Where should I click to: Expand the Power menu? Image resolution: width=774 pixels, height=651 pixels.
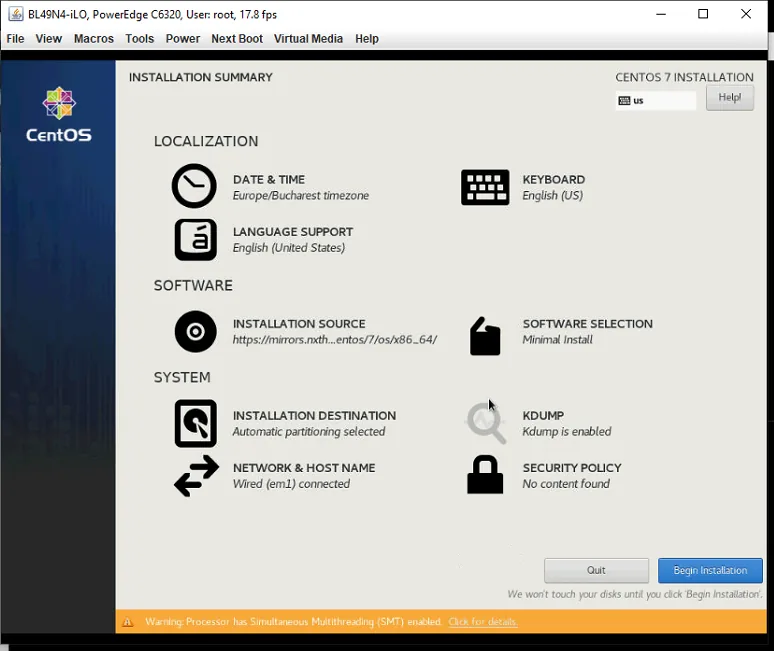[183, 38]
